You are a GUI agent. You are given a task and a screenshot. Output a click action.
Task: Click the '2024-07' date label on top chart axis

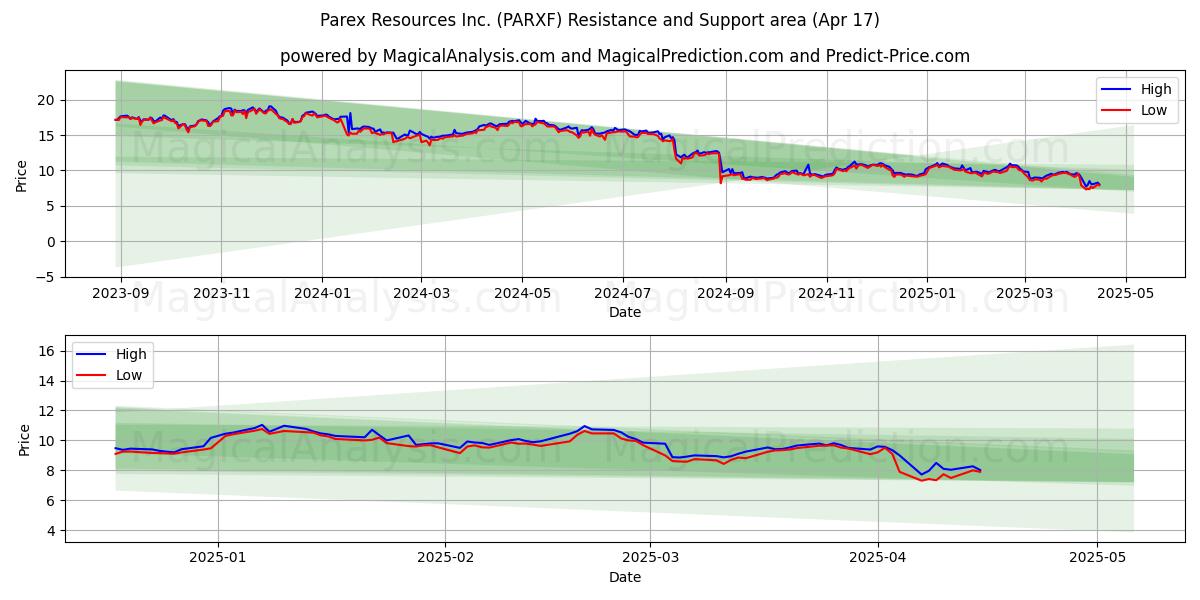(x=622, y=296)
